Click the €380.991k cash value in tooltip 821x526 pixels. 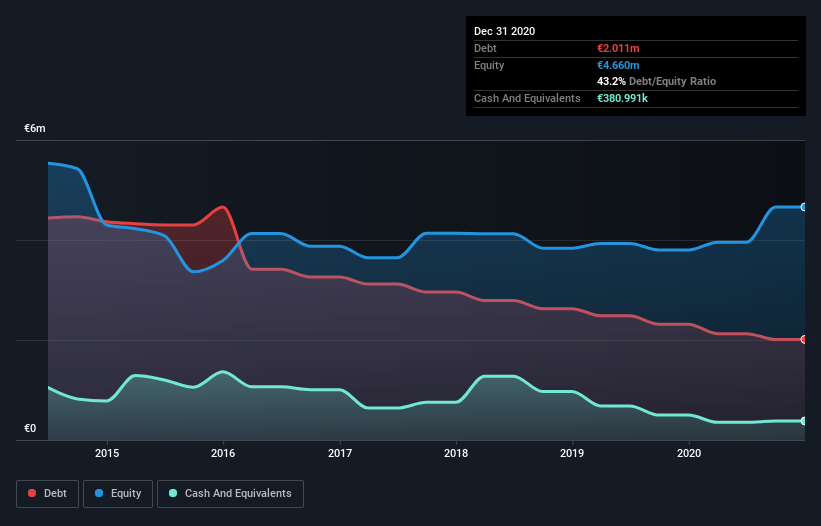pyautogui.click(x=622, y=98)
